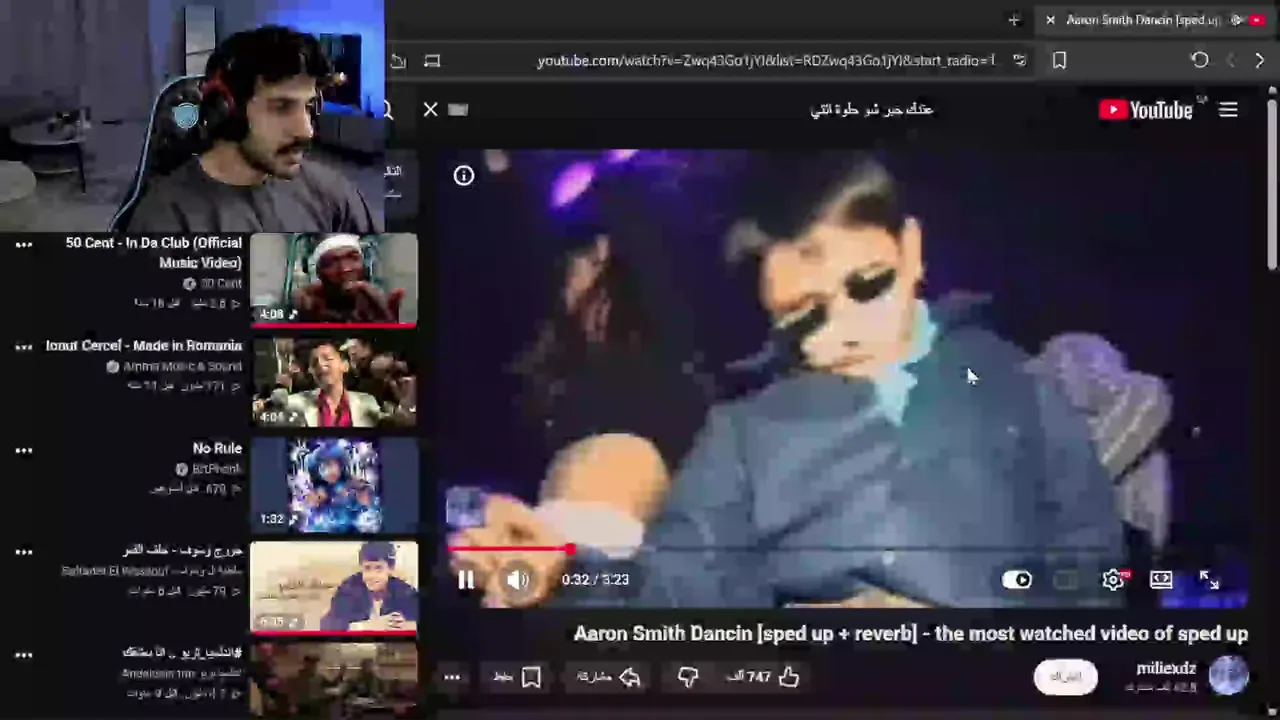Open site settings icon beside the URL
Viewport: 1280px width, 720px height.
tap(1019, 61)
